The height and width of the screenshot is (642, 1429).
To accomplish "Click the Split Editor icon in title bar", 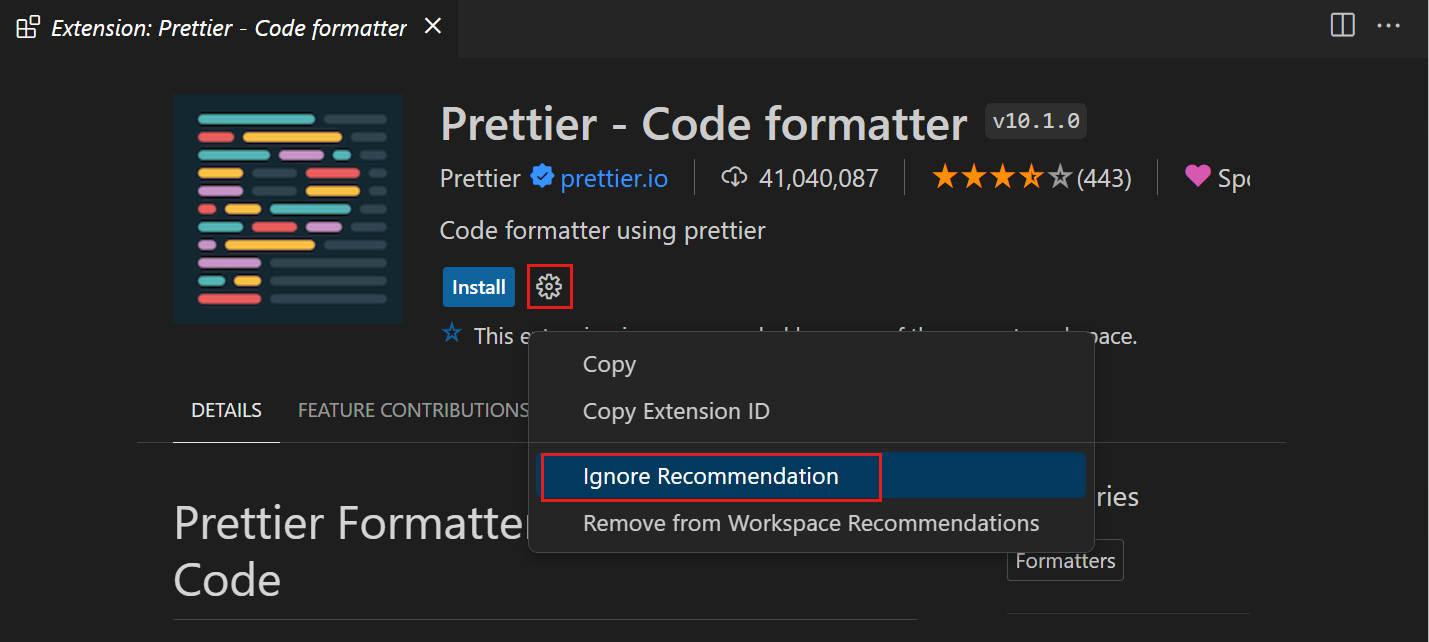I will click(x=1341, y=26).
